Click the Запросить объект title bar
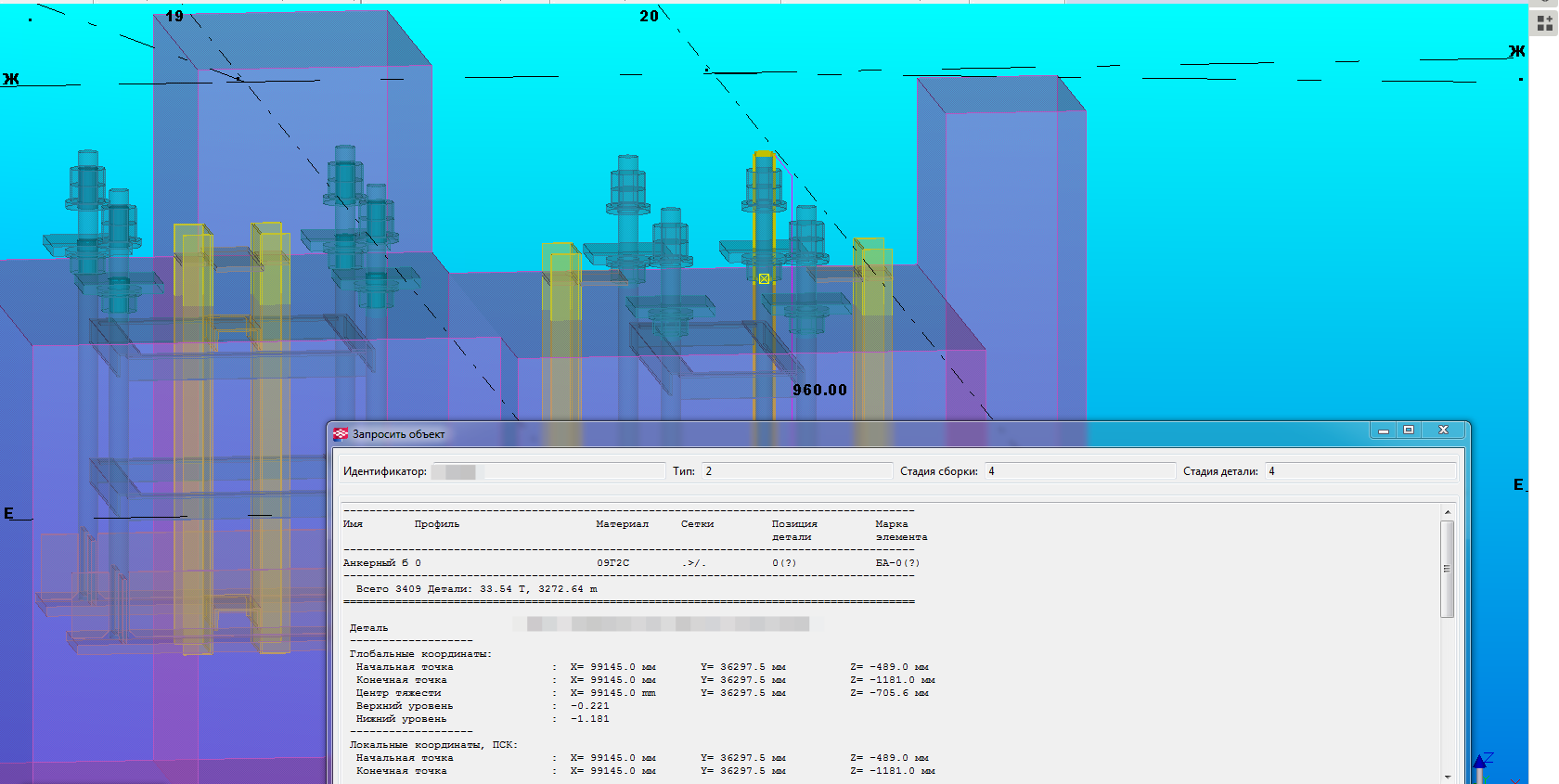1559x784 pixels. [835, 433]
